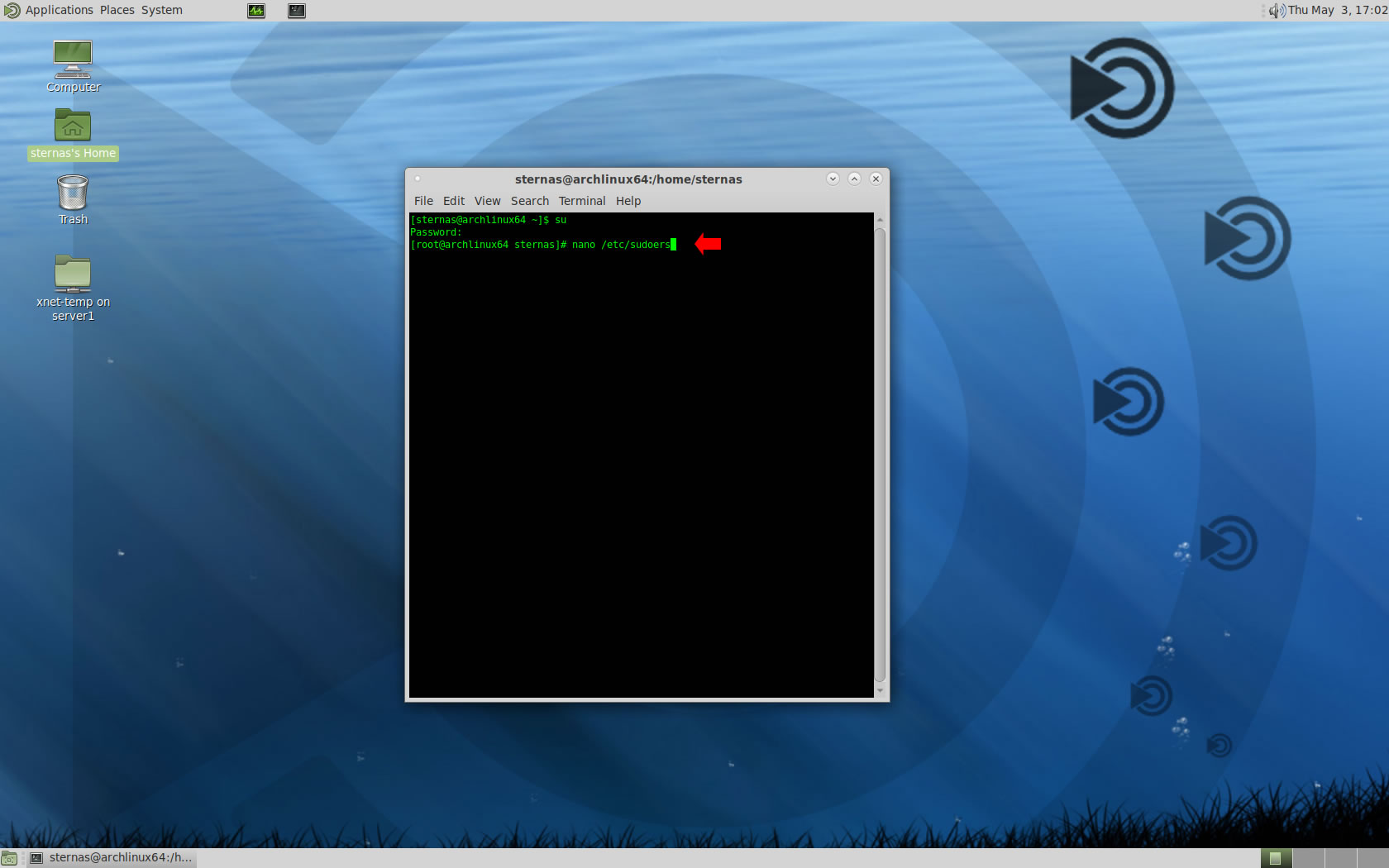Image resolution: width=1389 pixels, height=868 pixels.
Task: Switch to the third workspace
Action: [x=1340, y=858]
